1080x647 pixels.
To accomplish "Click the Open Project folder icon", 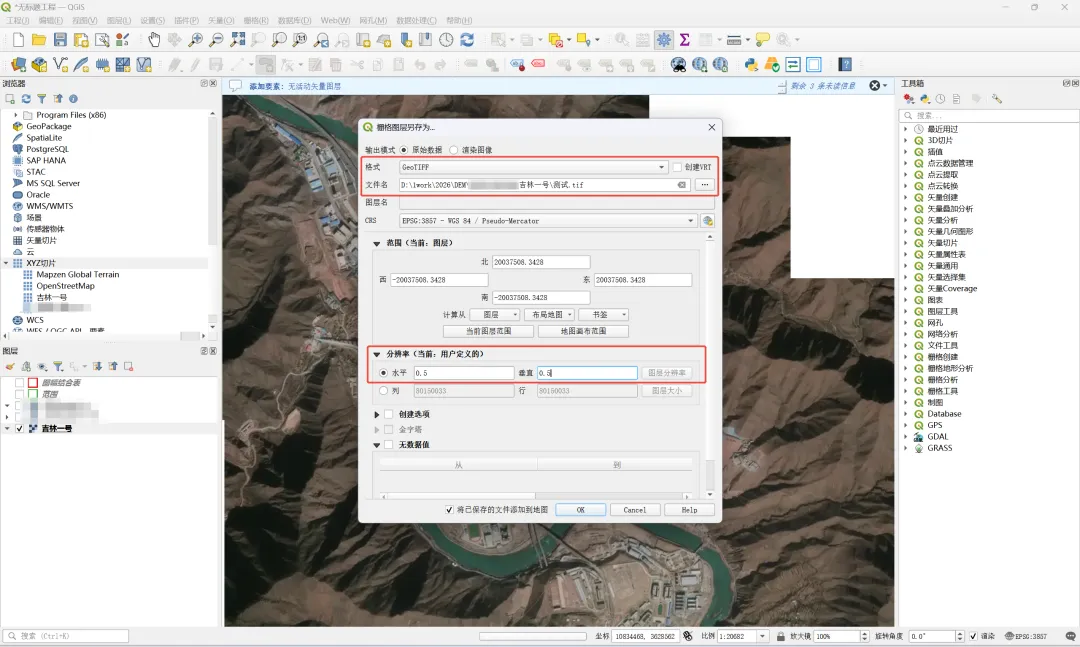I will (x=39, y=40).
